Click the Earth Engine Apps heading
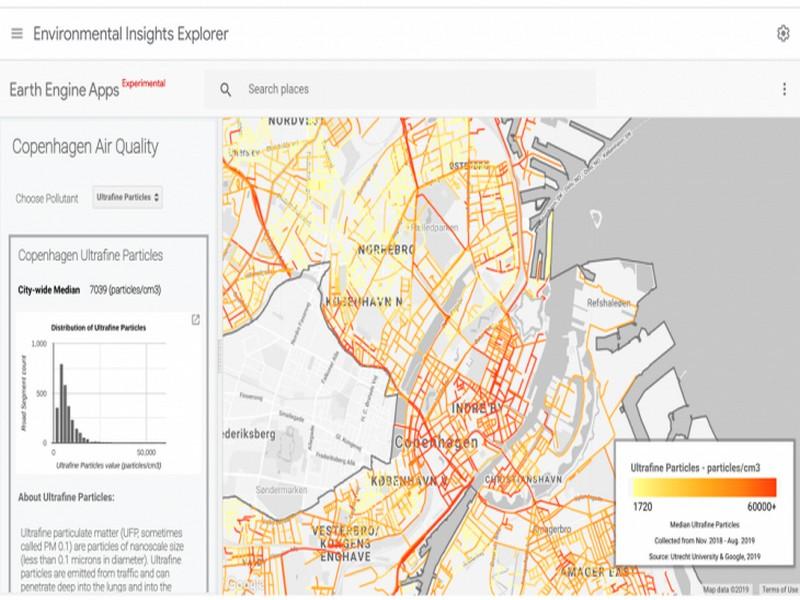Image resolution: width=800 pixels, height=600 pixels. coord(64,90)
